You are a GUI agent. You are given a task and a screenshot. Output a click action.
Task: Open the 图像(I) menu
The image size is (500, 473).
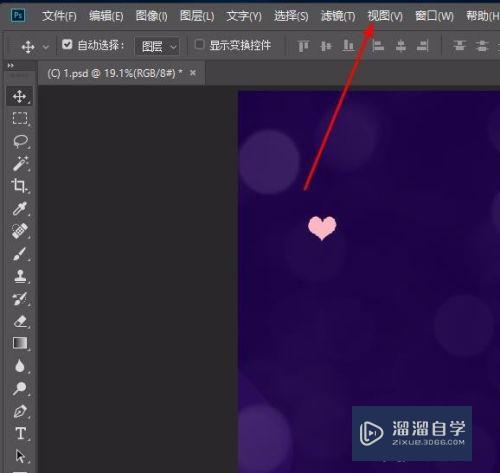(x=152, y=16)
